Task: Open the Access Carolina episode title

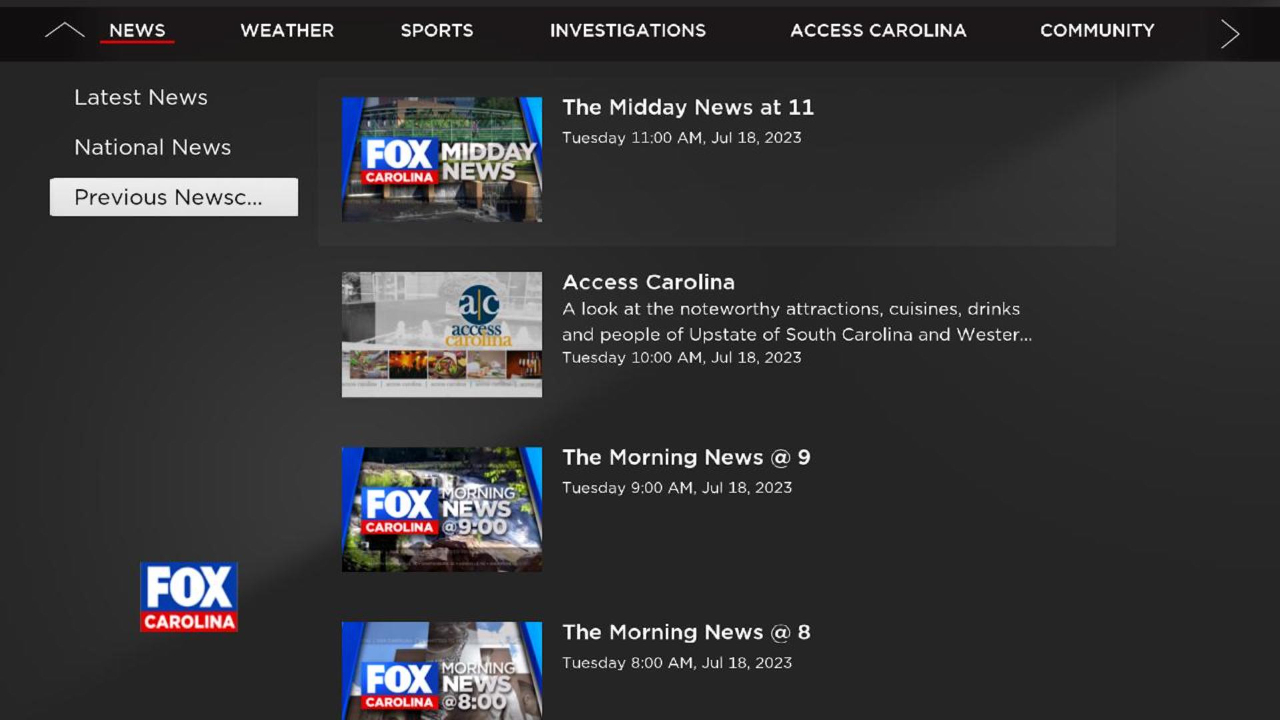Action: tap(648, 282)
